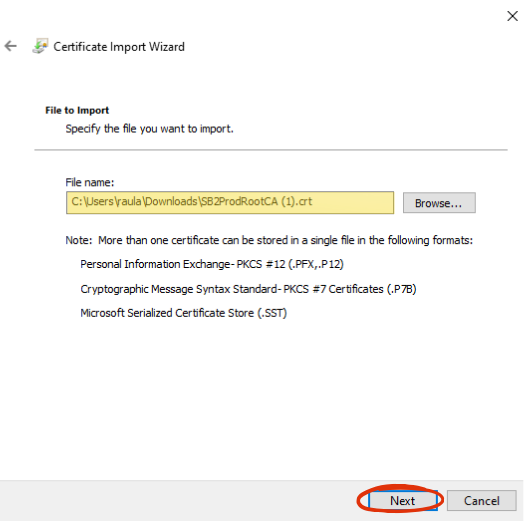Click the SB2ProdRootCA (1).crt filename text

click(x=257, y=202)
